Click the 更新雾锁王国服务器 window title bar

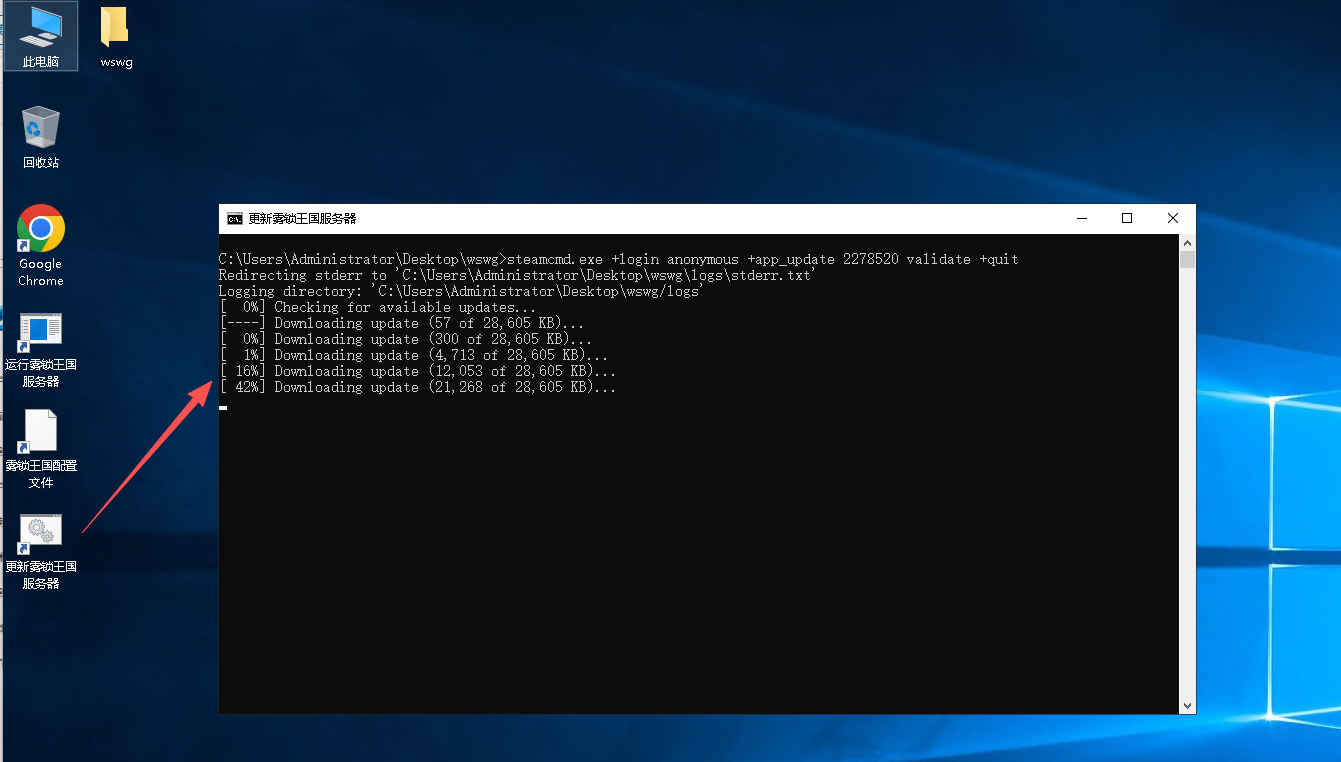[650, 218]
